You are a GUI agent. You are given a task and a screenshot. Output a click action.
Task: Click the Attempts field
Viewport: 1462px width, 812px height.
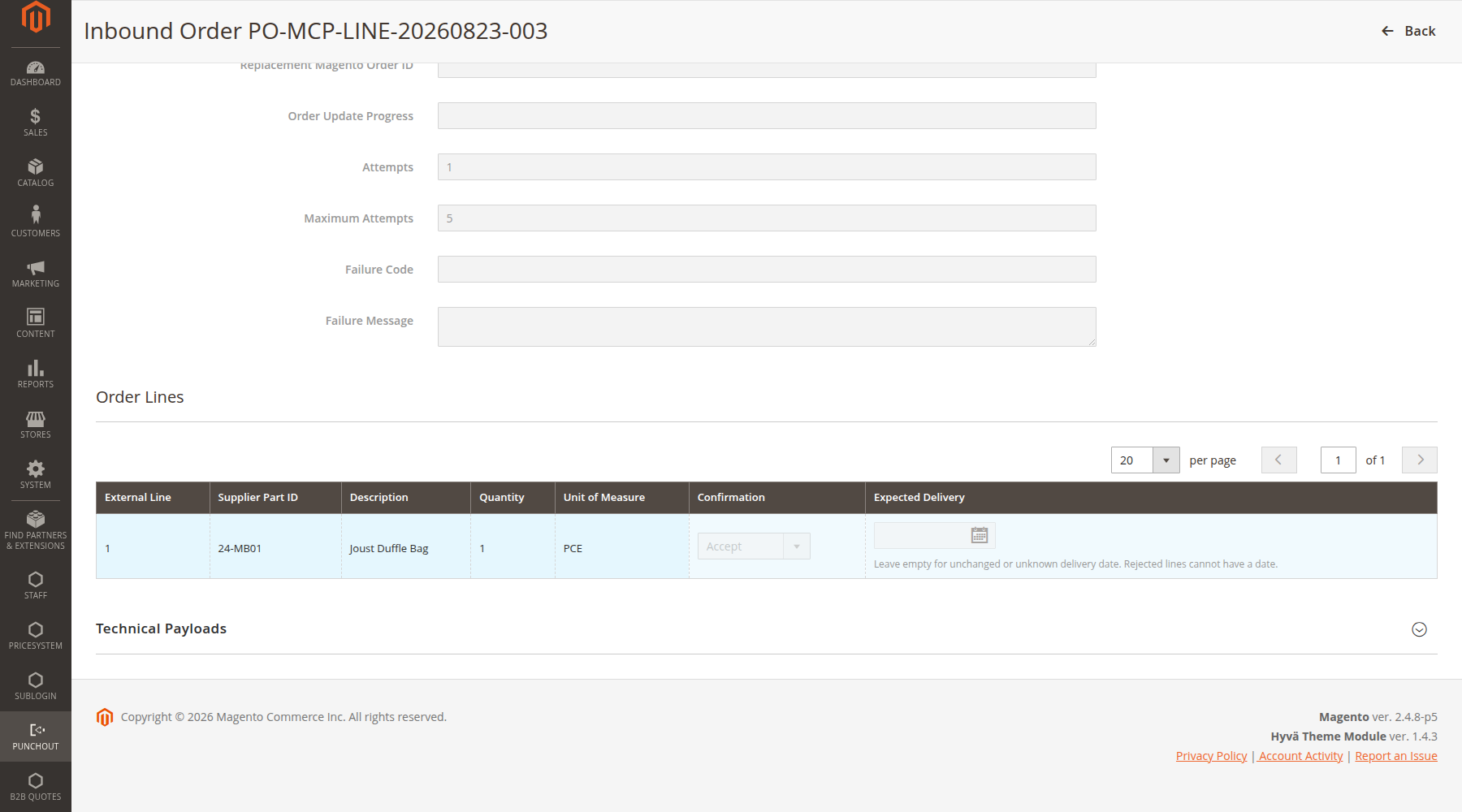pos(767,167)
